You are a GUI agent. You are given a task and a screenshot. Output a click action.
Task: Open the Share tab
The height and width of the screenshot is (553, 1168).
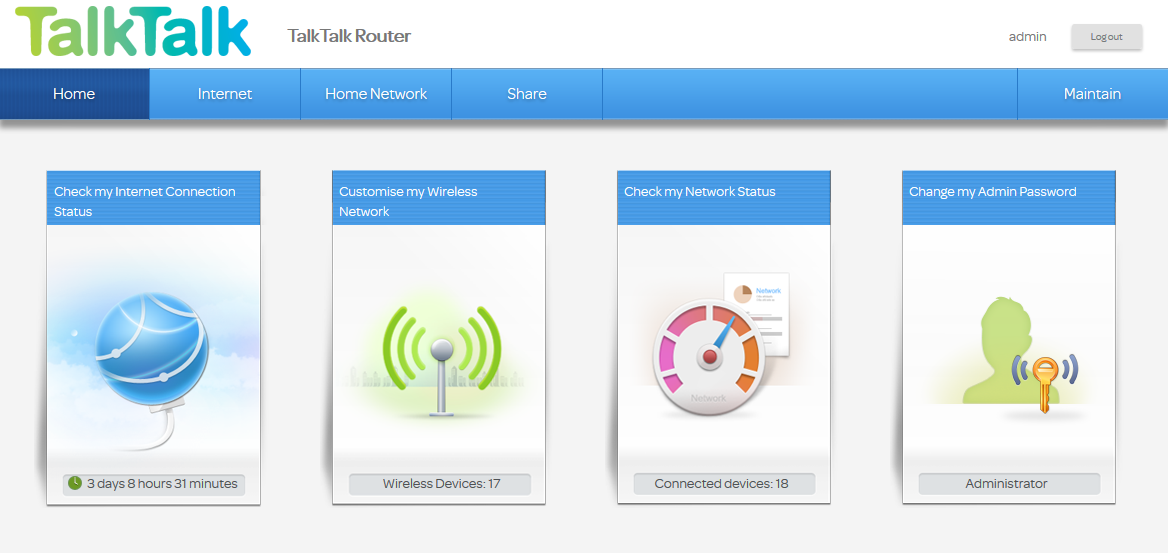[527, 94]
